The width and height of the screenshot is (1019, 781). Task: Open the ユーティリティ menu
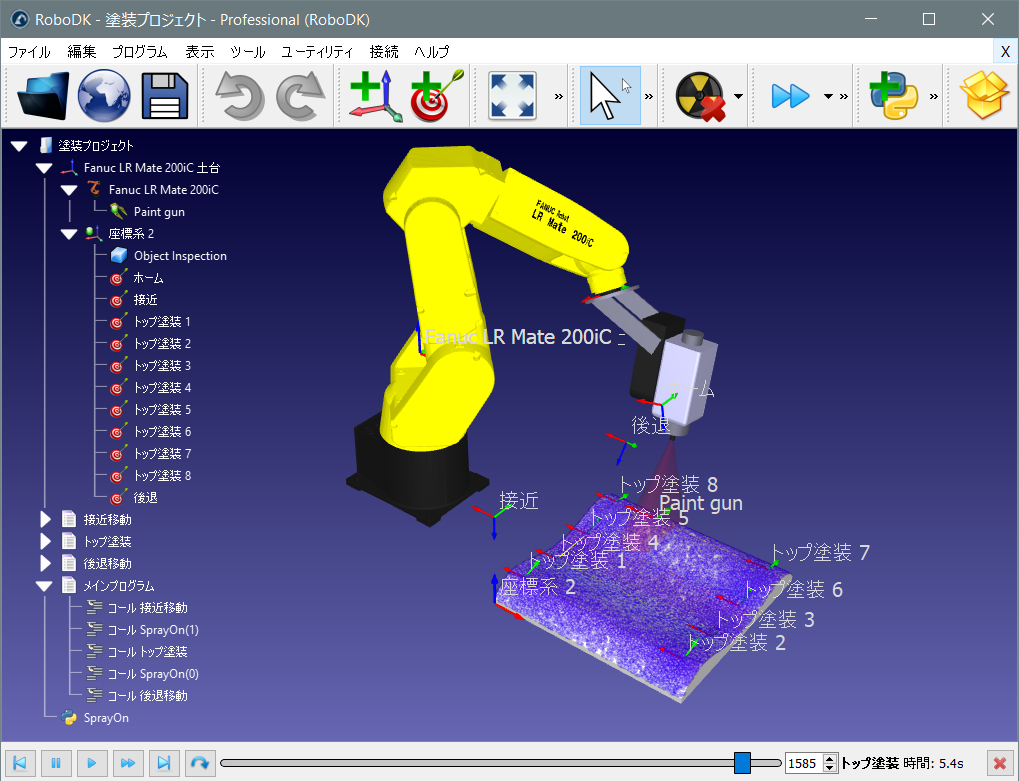pyautogui.click(x=317, y=52)
